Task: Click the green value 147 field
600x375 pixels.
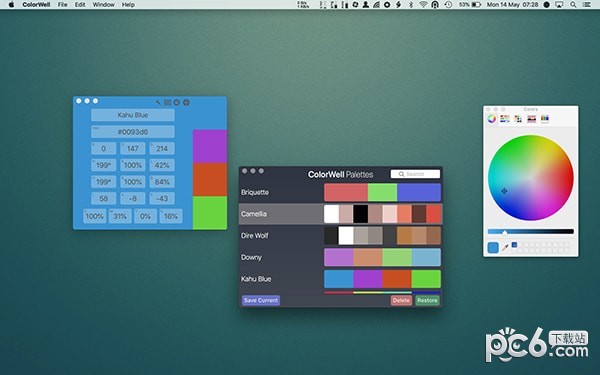Action: coord(133,148)
